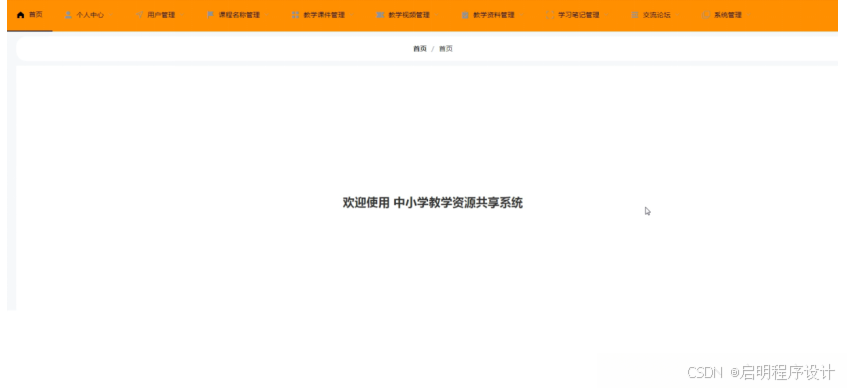
Task: Click the person icon beside 个人中心
Action: [x=68, y=15]
